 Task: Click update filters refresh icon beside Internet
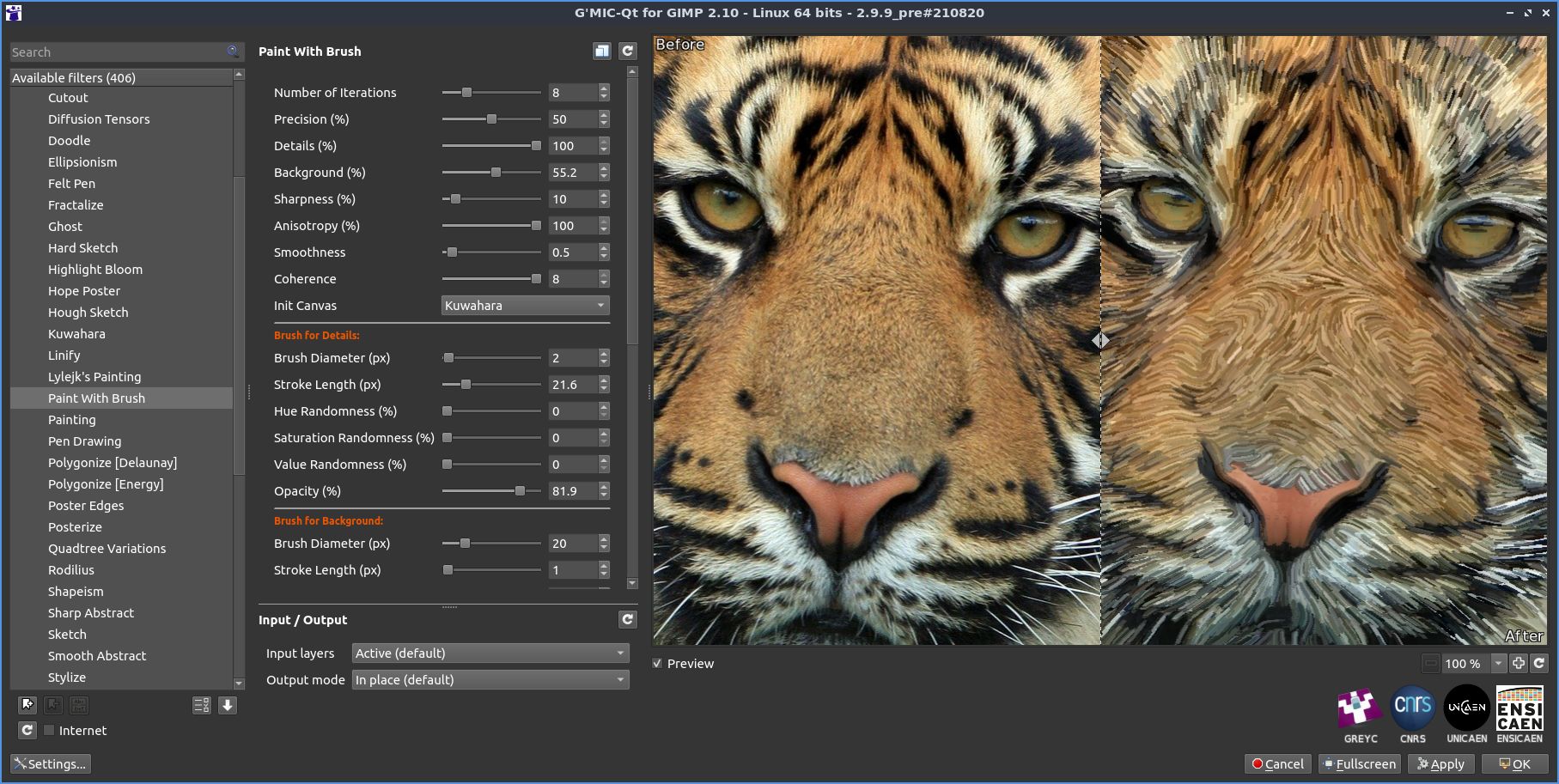coord(27,730)
